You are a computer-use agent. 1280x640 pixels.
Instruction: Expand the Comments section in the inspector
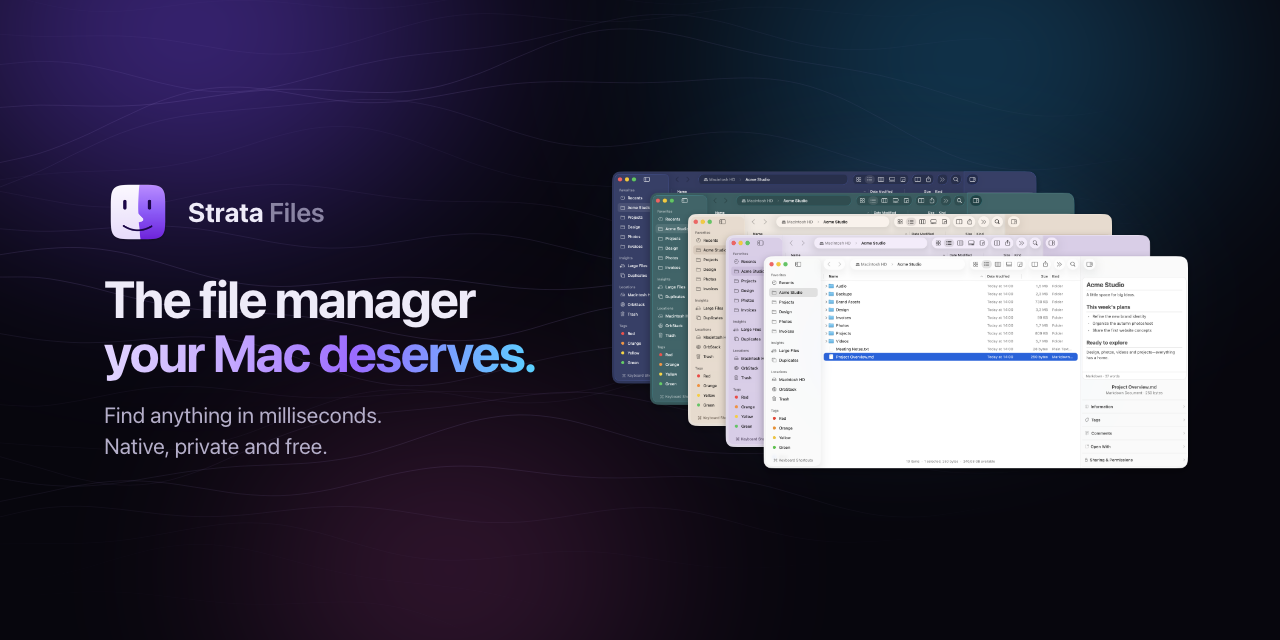point(1133,433)
